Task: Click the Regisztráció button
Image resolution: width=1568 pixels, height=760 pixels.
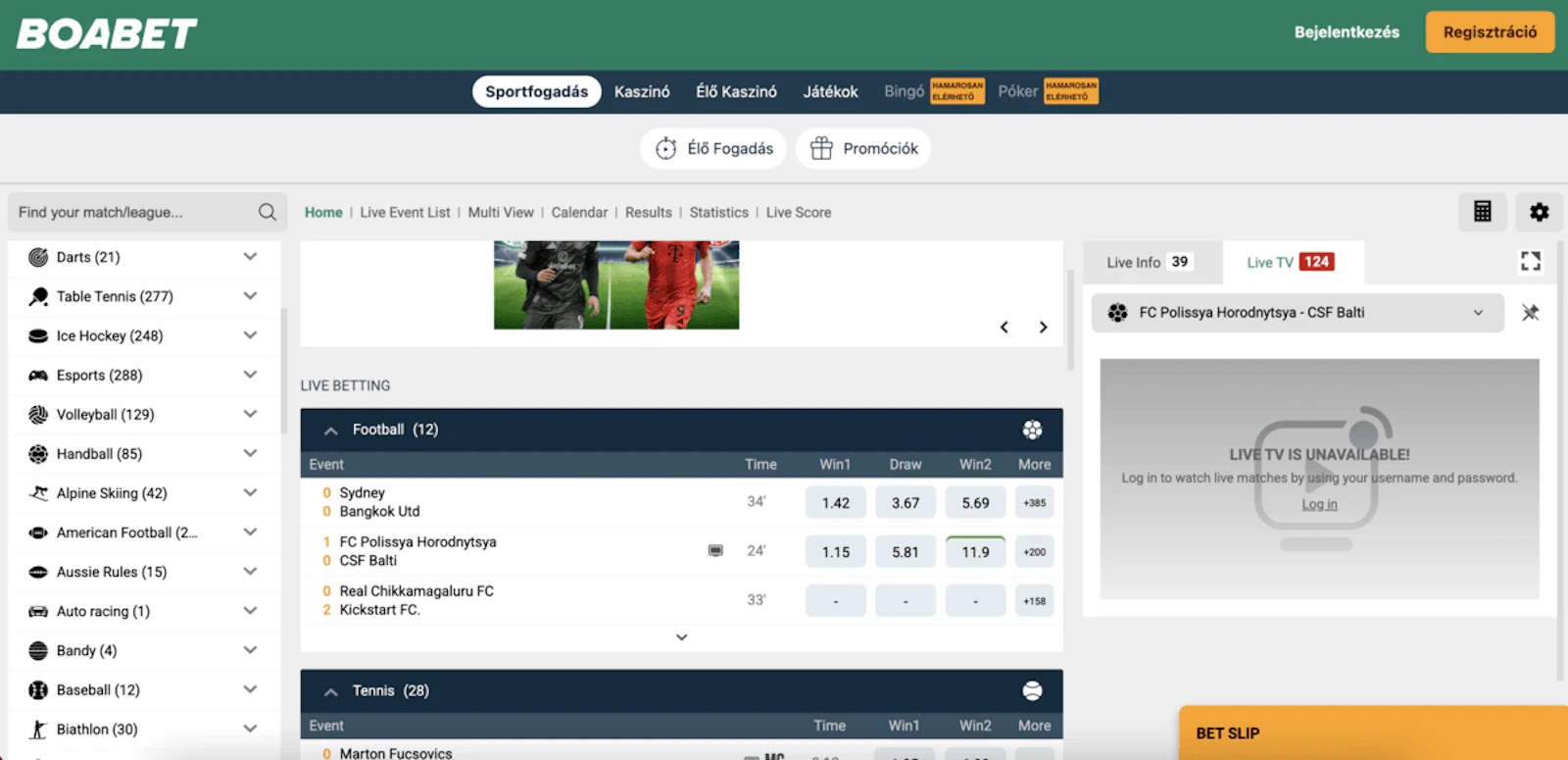Action: 1489,32
